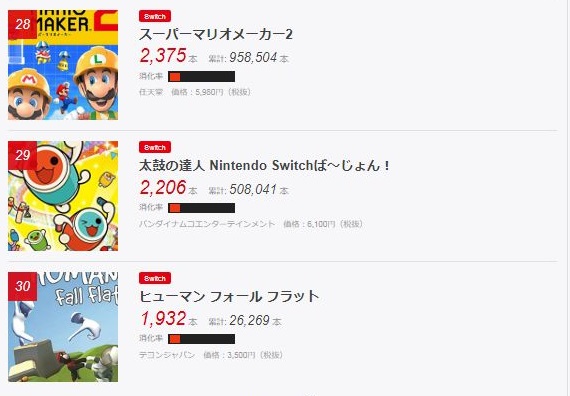
Task: Open the Super Mario Maker 2 cover thumbnail
Action: [x=63, y=65]
